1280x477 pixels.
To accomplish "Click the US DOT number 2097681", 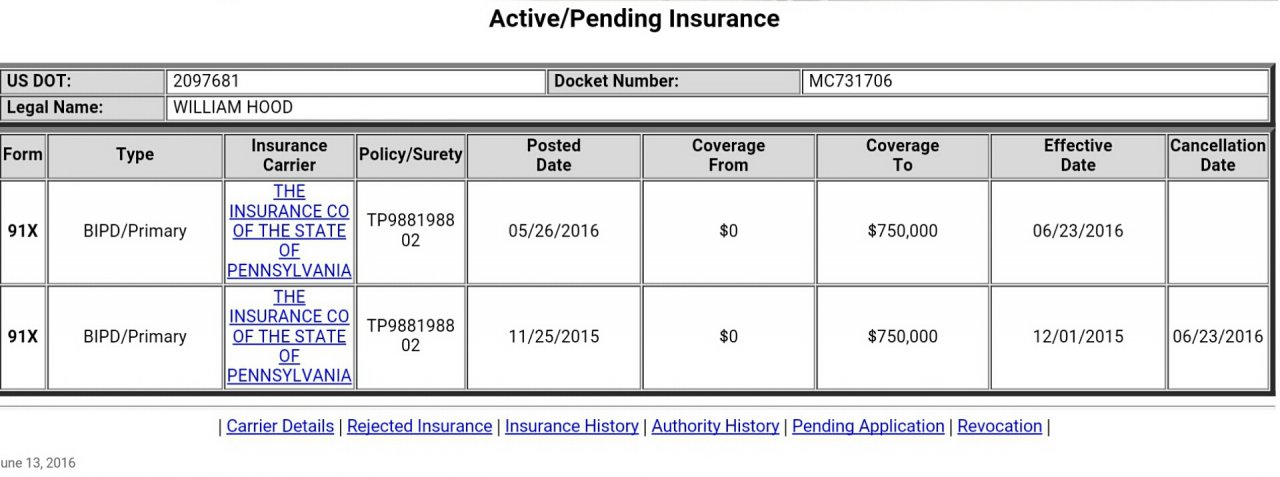I will click(206, 81).
